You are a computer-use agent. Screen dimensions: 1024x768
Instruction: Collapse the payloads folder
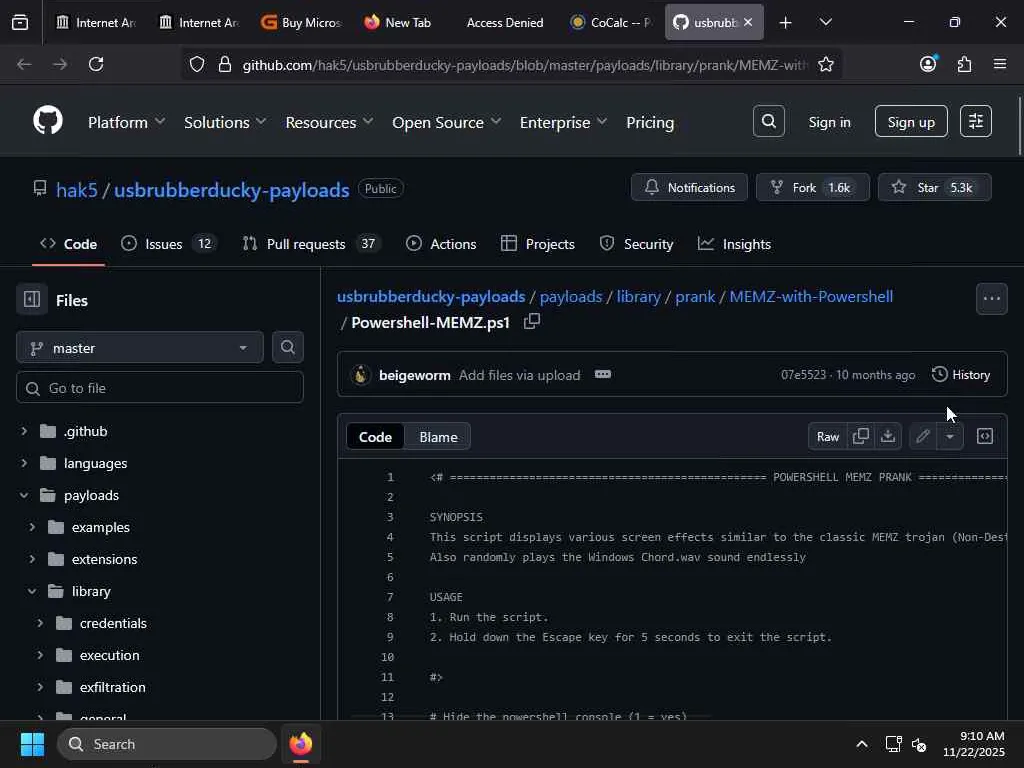(24, 495)
